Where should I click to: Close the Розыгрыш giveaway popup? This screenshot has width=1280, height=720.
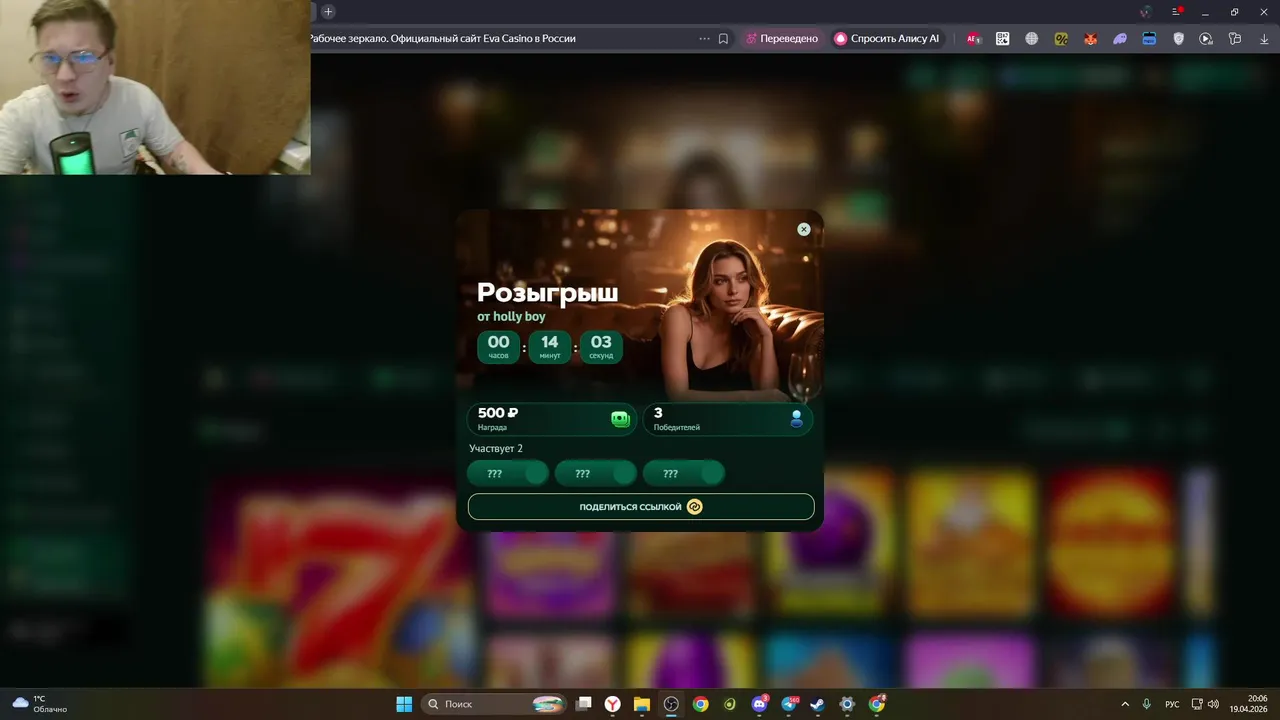point(804,229)
